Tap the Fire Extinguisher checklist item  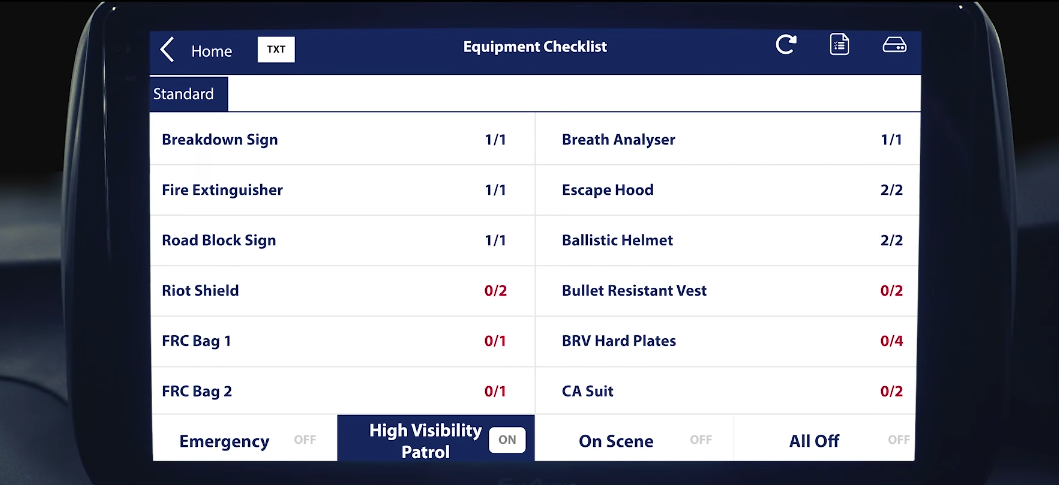(x=342, y=190)
